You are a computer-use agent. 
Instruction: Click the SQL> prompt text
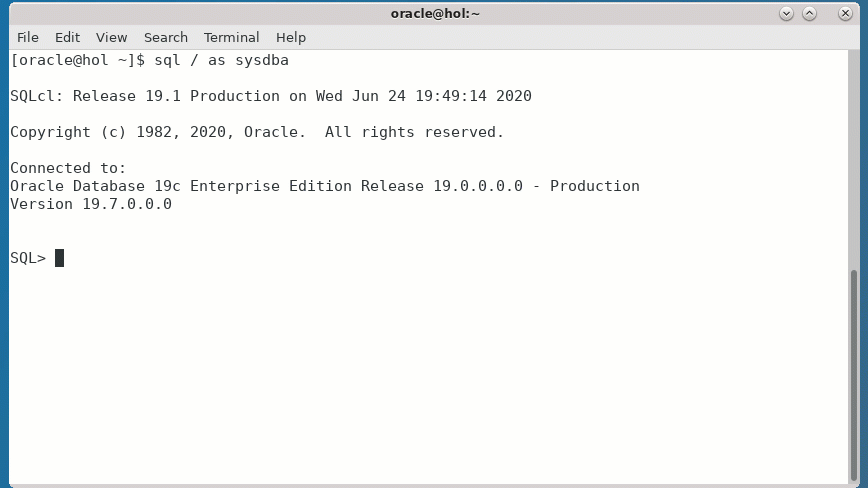(28, 258)
